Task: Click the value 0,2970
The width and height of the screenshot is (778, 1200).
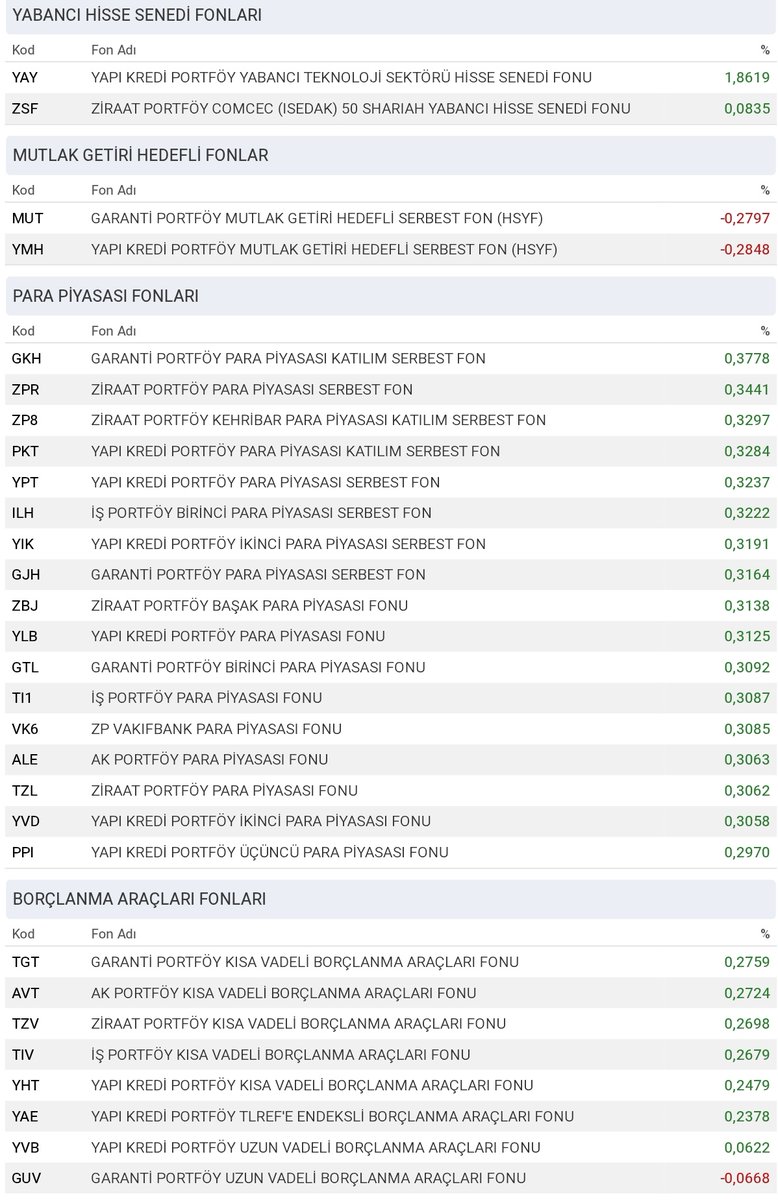Action: 748,853
